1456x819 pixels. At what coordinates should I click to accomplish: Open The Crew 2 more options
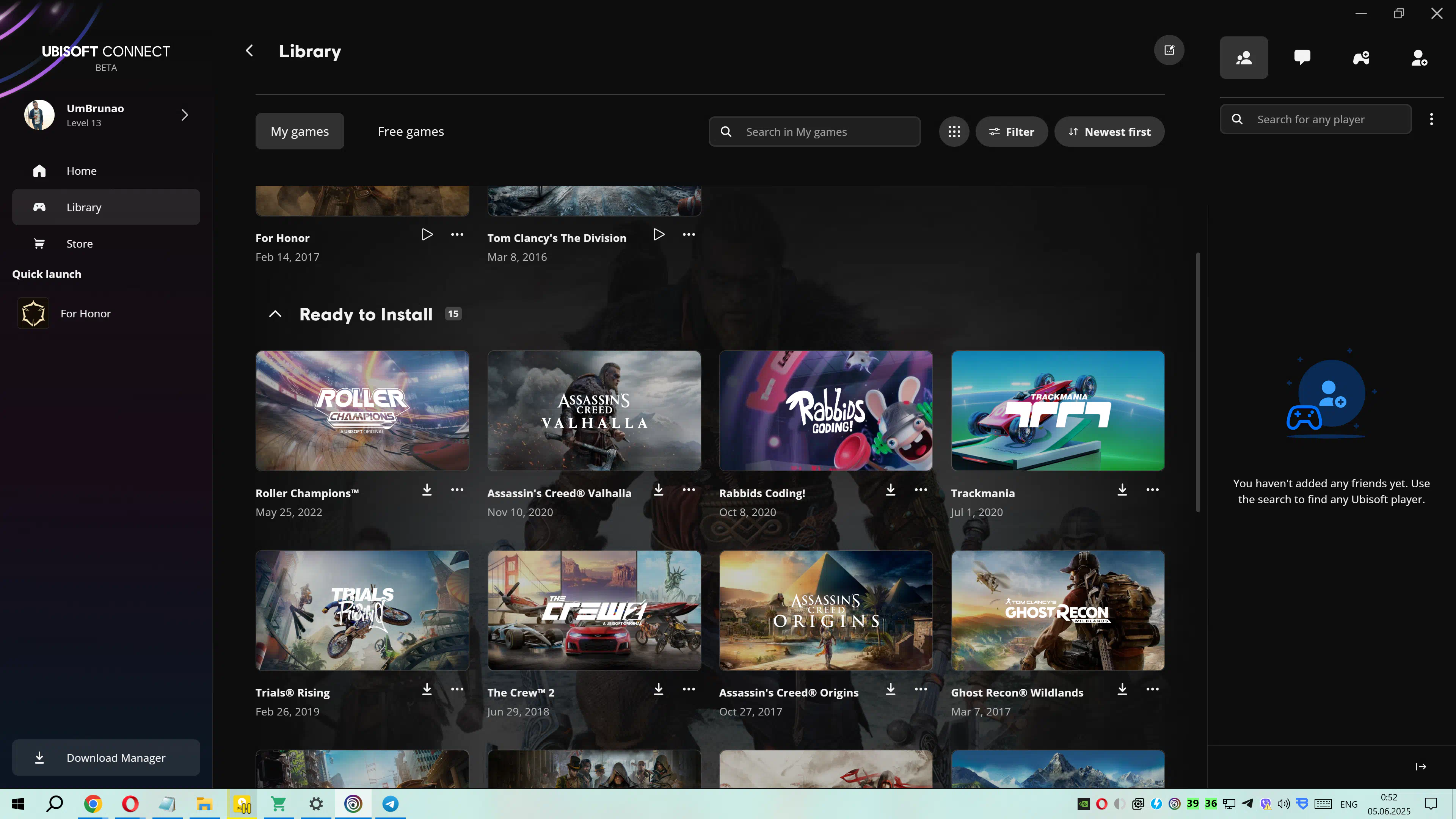click(x=689, y=689)
